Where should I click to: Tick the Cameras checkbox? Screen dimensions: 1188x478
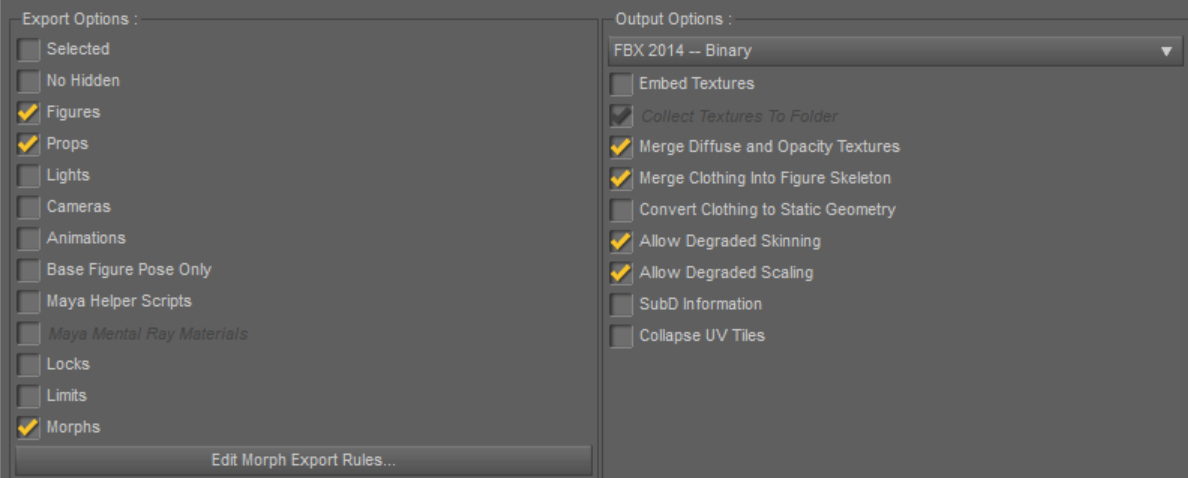(29, 207)
